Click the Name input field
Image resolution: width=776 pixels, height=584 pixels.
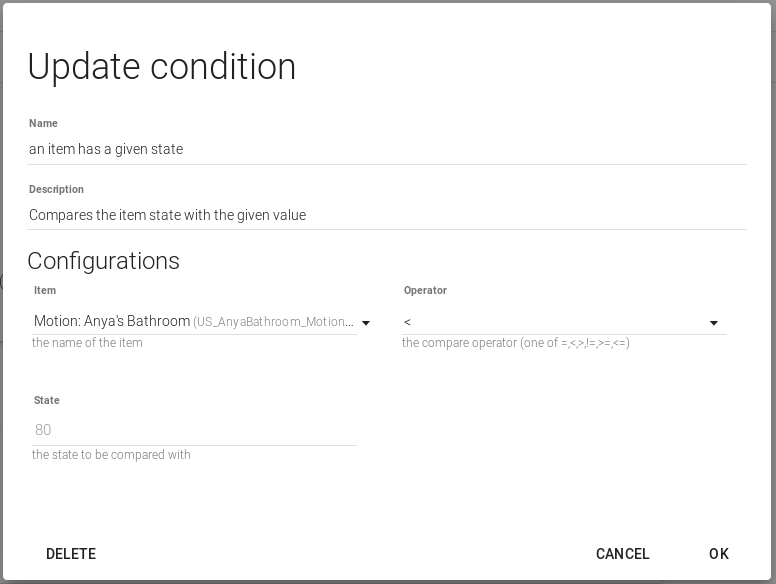tap(387, 149)
